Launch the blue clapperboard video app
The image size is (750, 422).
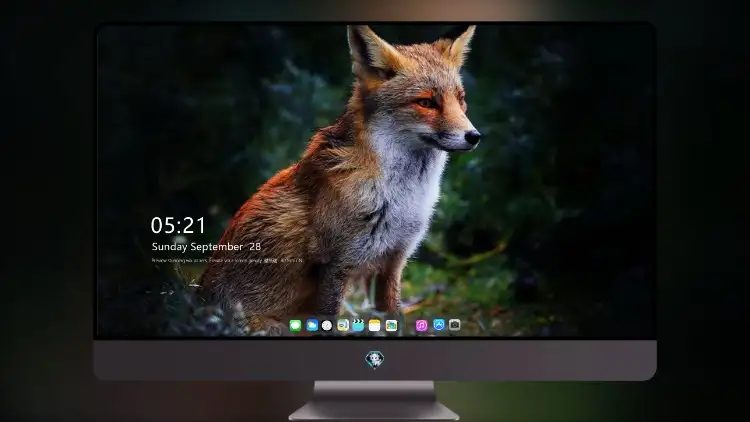click(358, 326)
